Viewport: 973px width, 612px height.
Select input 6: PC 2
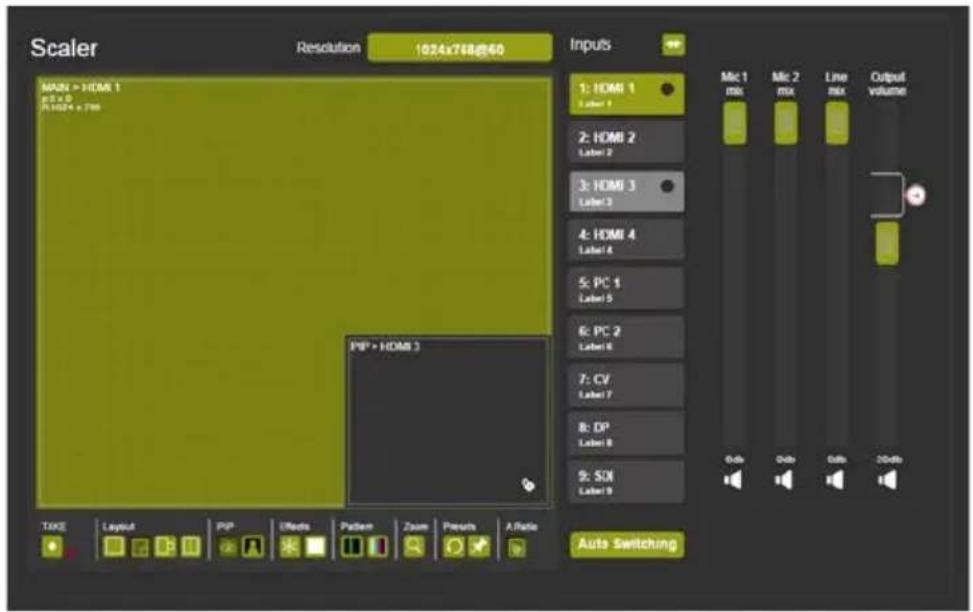(627, 337)
